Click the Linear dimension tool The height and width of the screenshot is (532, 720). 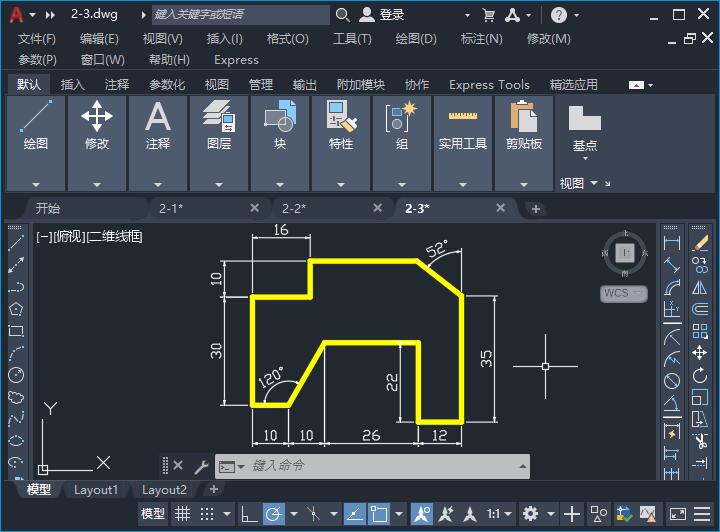672,243
